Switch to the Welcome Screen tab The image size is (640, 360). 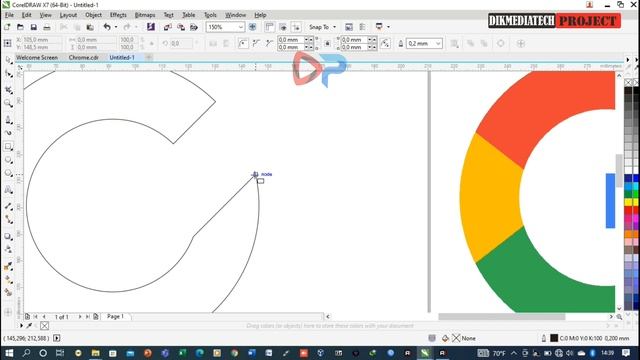point(37,58)
